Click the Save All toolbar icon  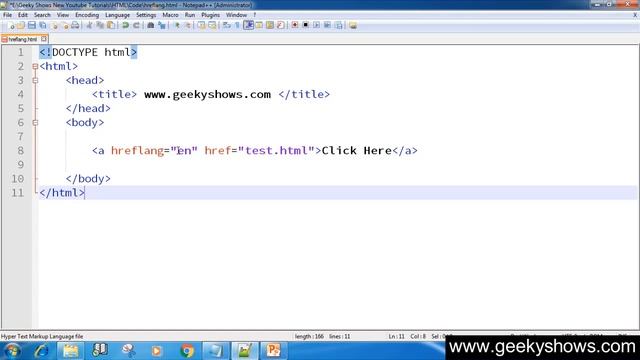click(42, 25)
